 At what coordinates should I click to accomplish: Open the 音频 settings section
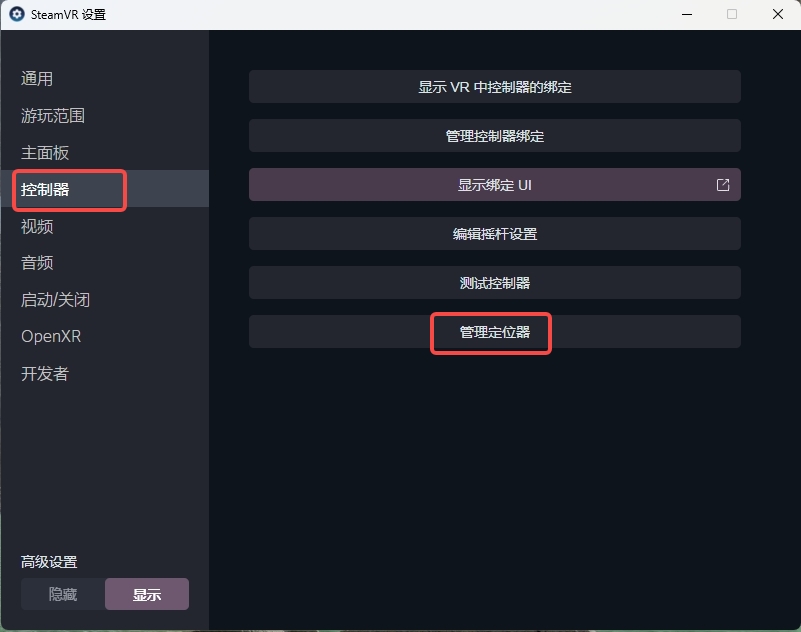pyautogui.click(x=37, y=263)
